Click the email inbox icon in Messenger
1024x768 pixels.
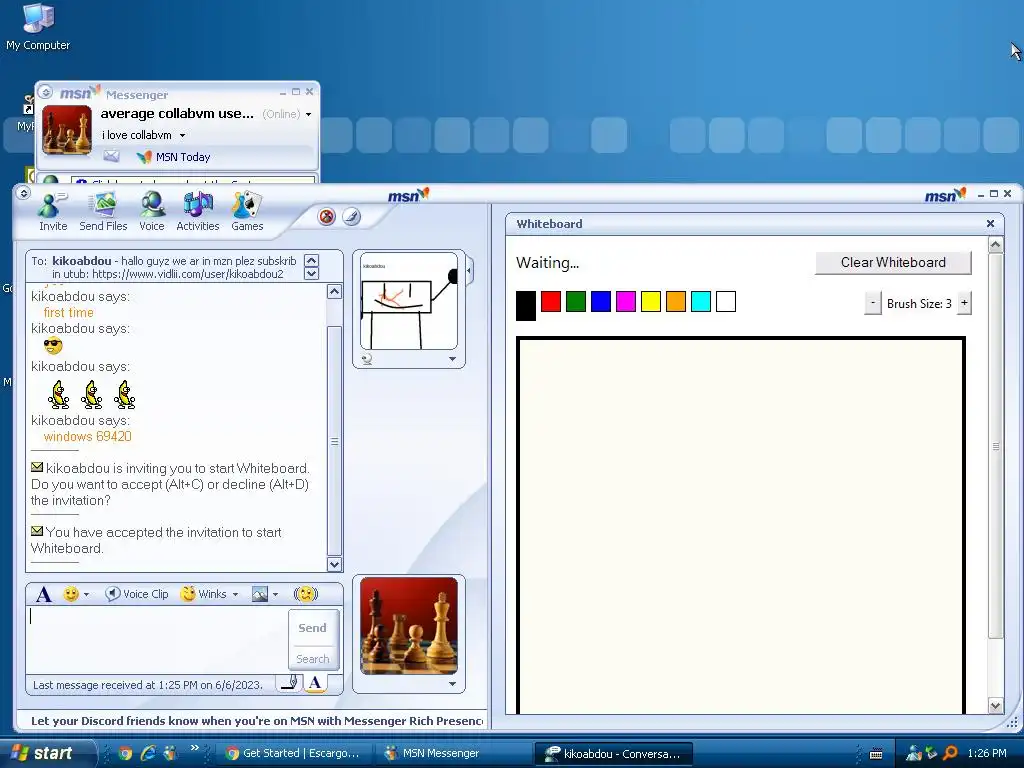[x=112, y=156]
